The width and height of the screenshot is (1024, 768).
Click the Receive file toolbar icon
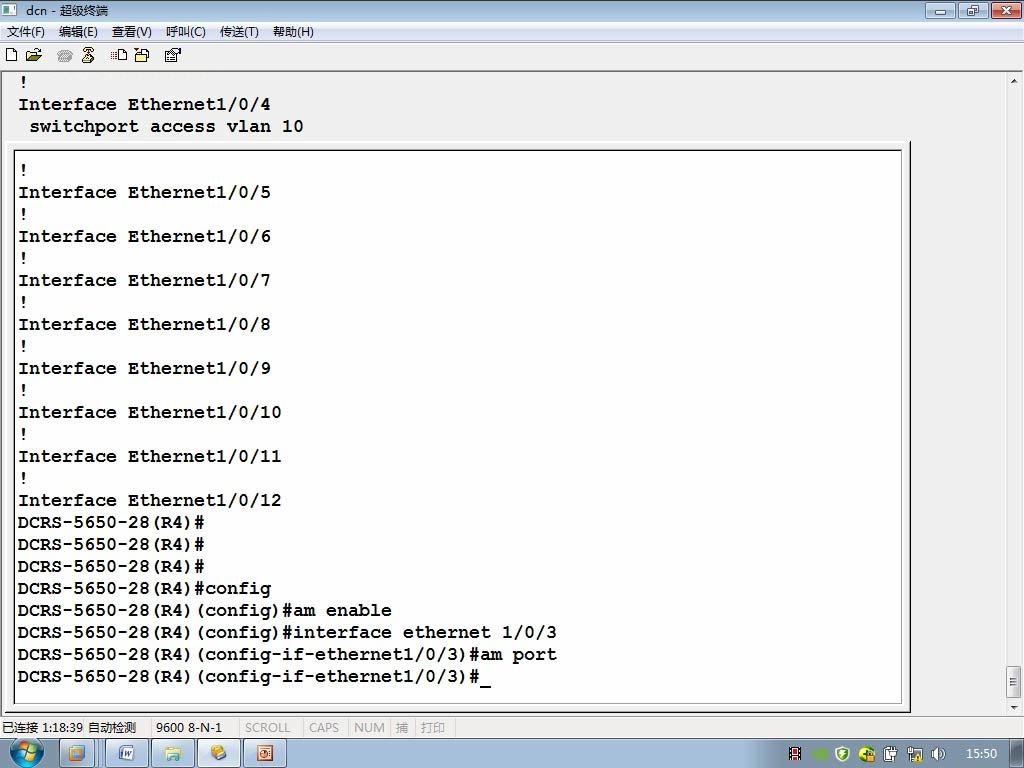(142, 56)
